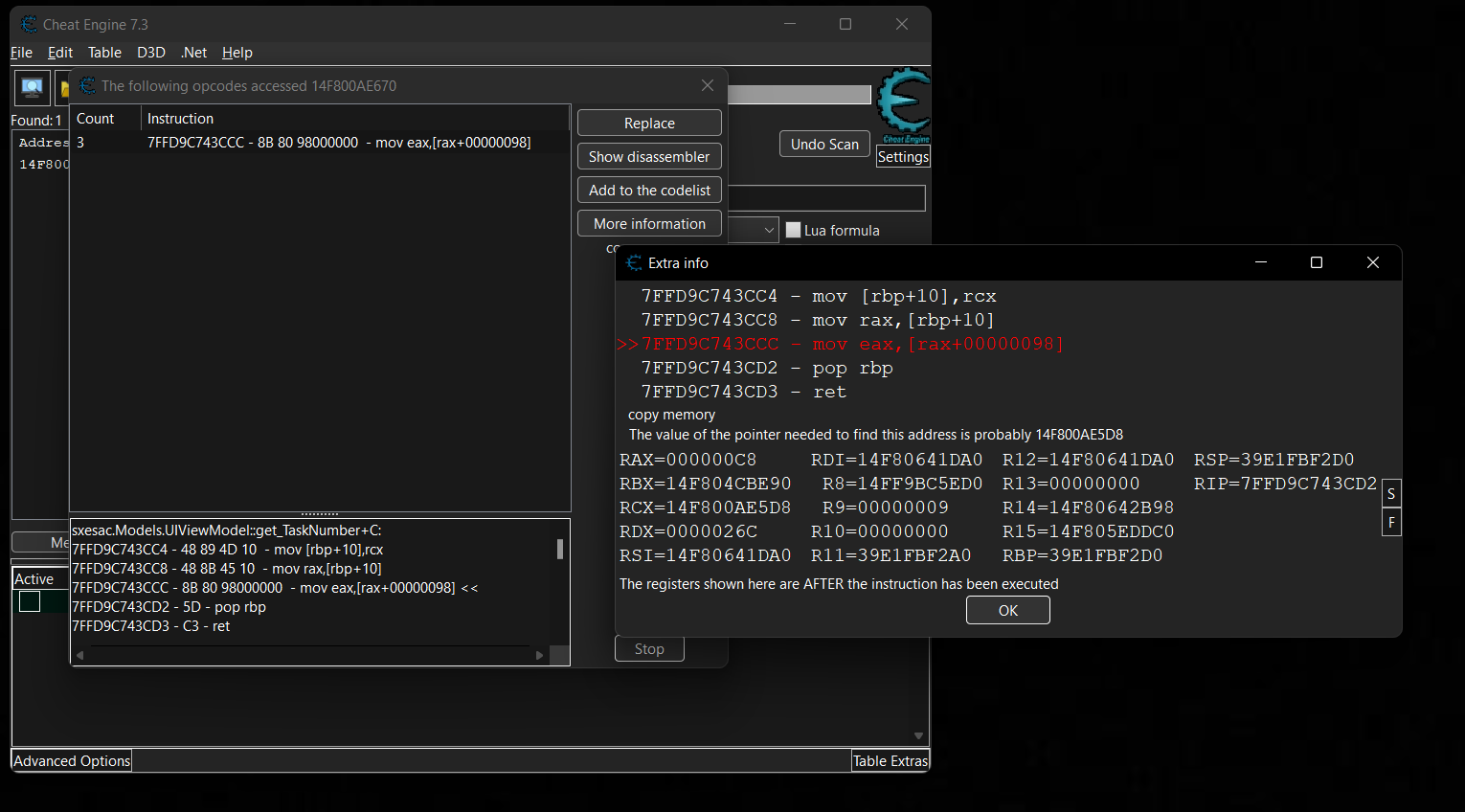The width and height of the screenshot is (1465, 812).
Task: Click scroll-down arrow of main address list
Action: [918, 736]
